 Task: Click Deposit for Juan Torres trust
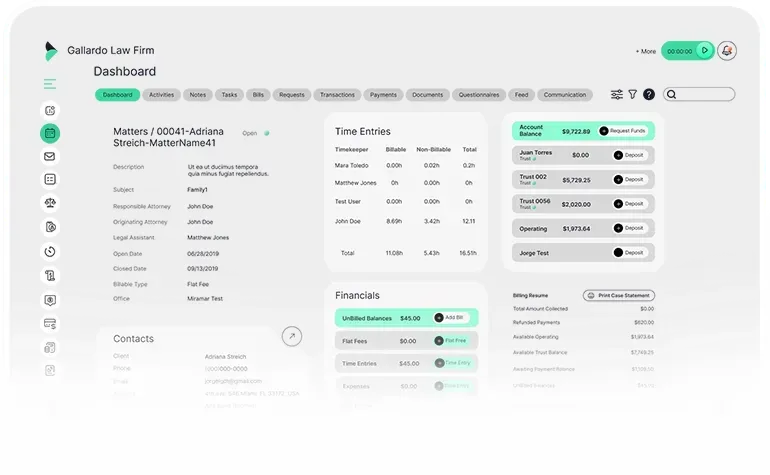tap(629, 155)
